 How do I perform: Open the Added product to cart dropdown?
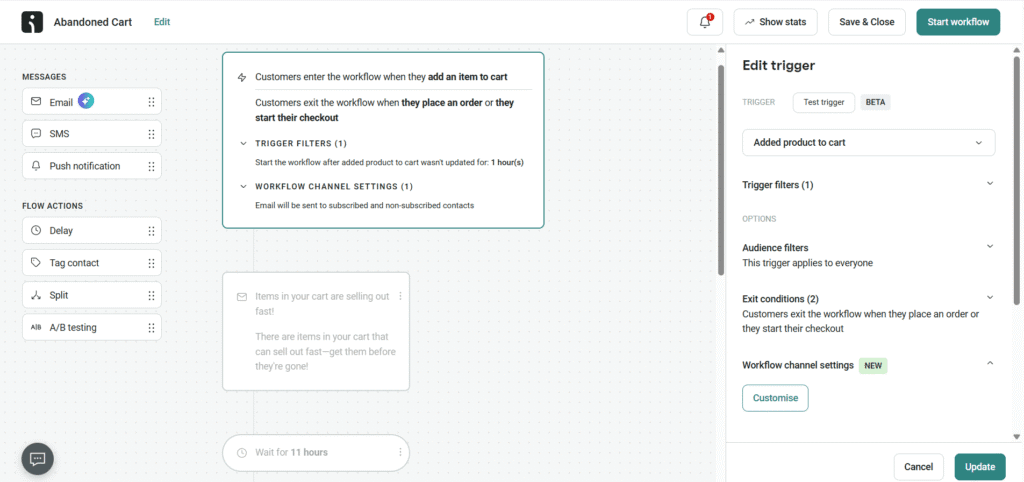869,142
